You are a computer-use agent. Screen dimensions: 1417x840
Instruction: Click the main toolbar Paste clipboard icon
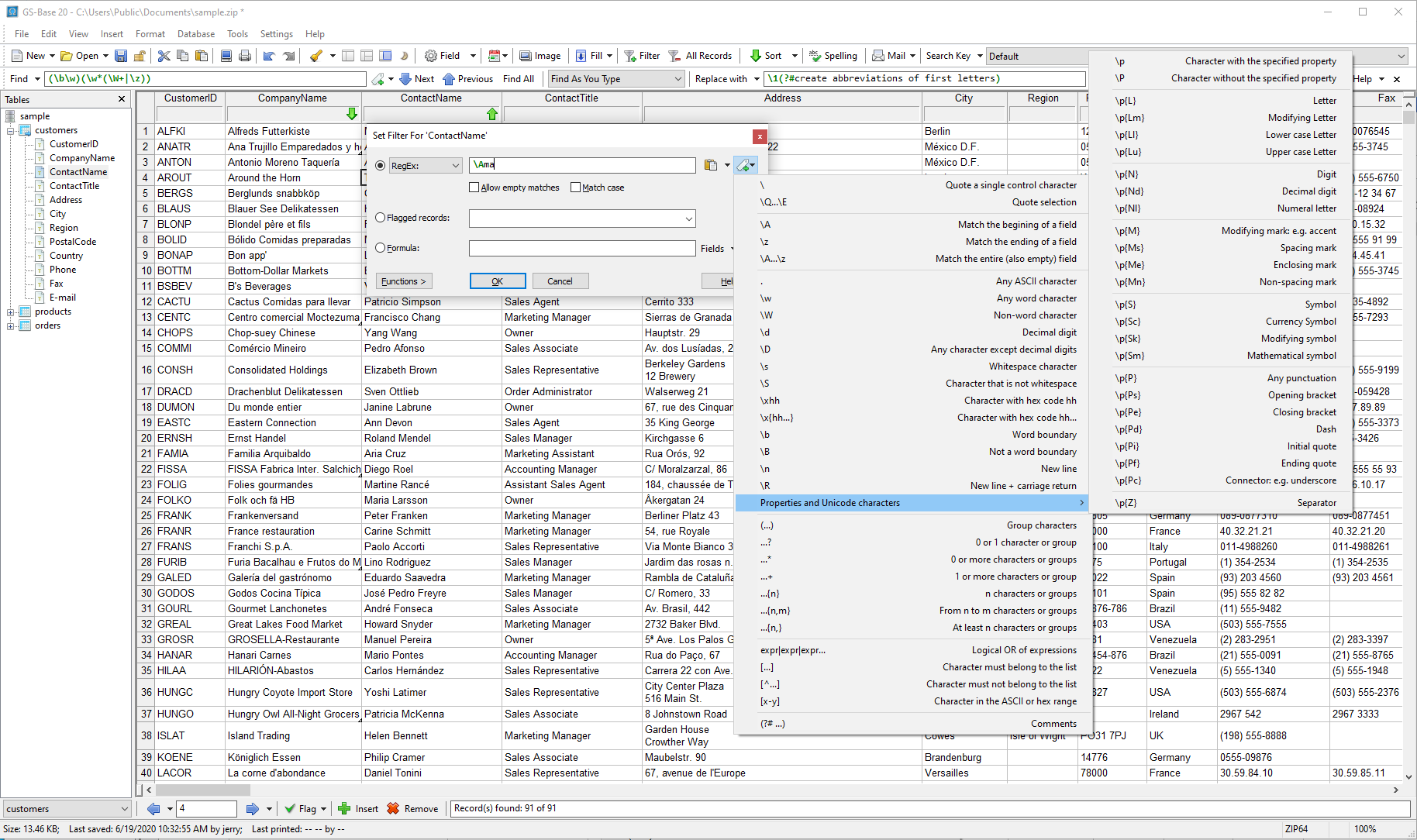pyautogui.click(x=202, y=56)
